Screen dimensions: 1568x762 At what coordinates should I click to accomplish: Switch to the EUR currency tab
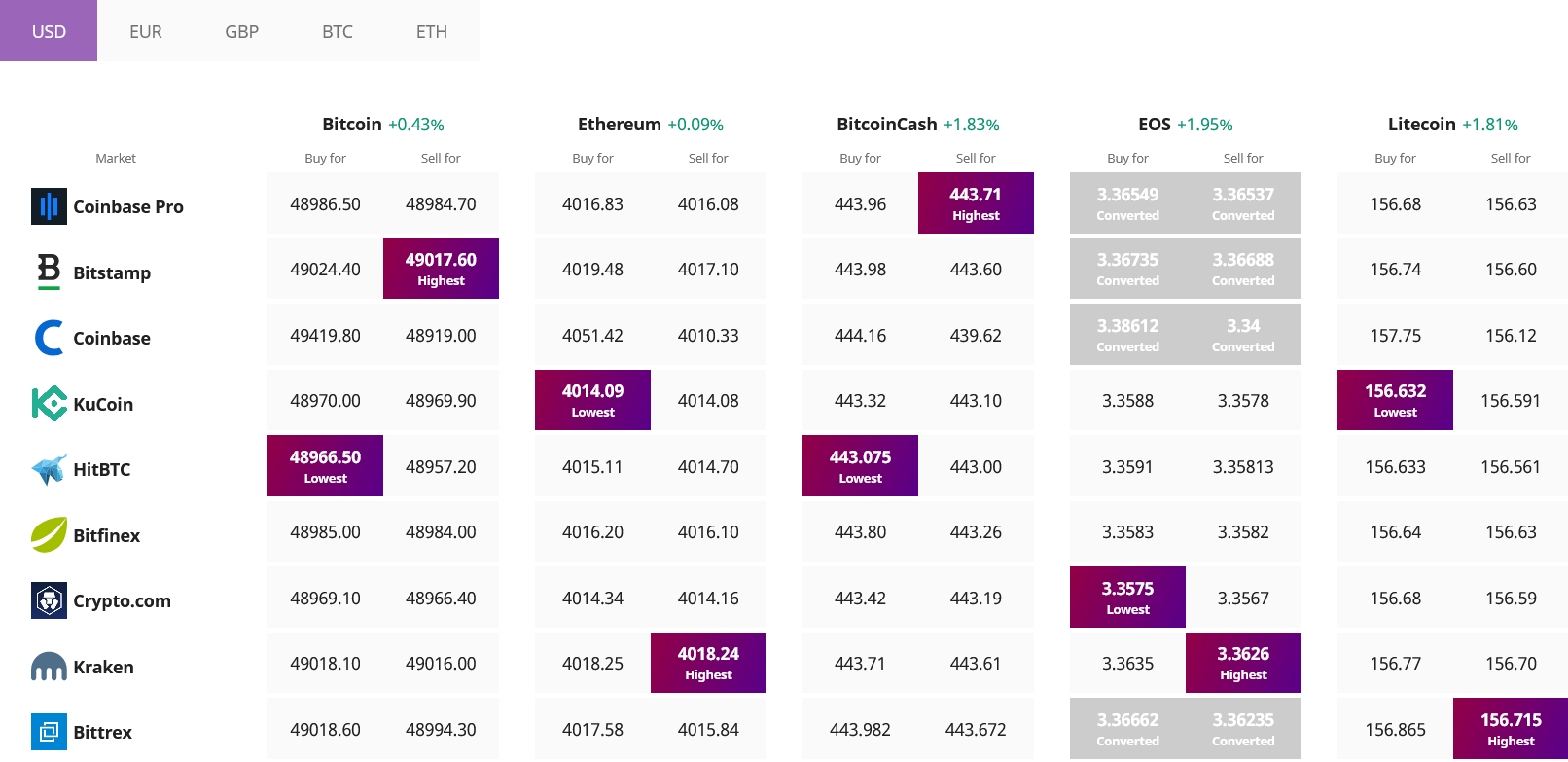coord(146,31)
